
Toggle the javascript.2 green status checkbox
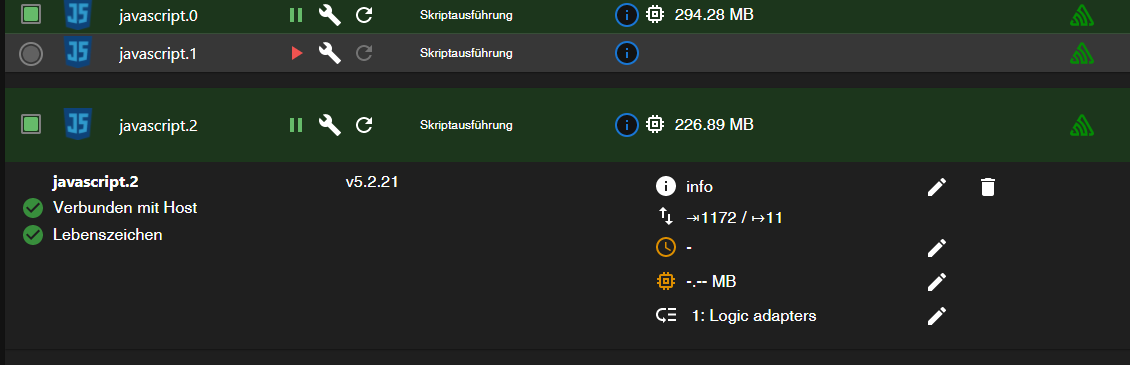30,124
